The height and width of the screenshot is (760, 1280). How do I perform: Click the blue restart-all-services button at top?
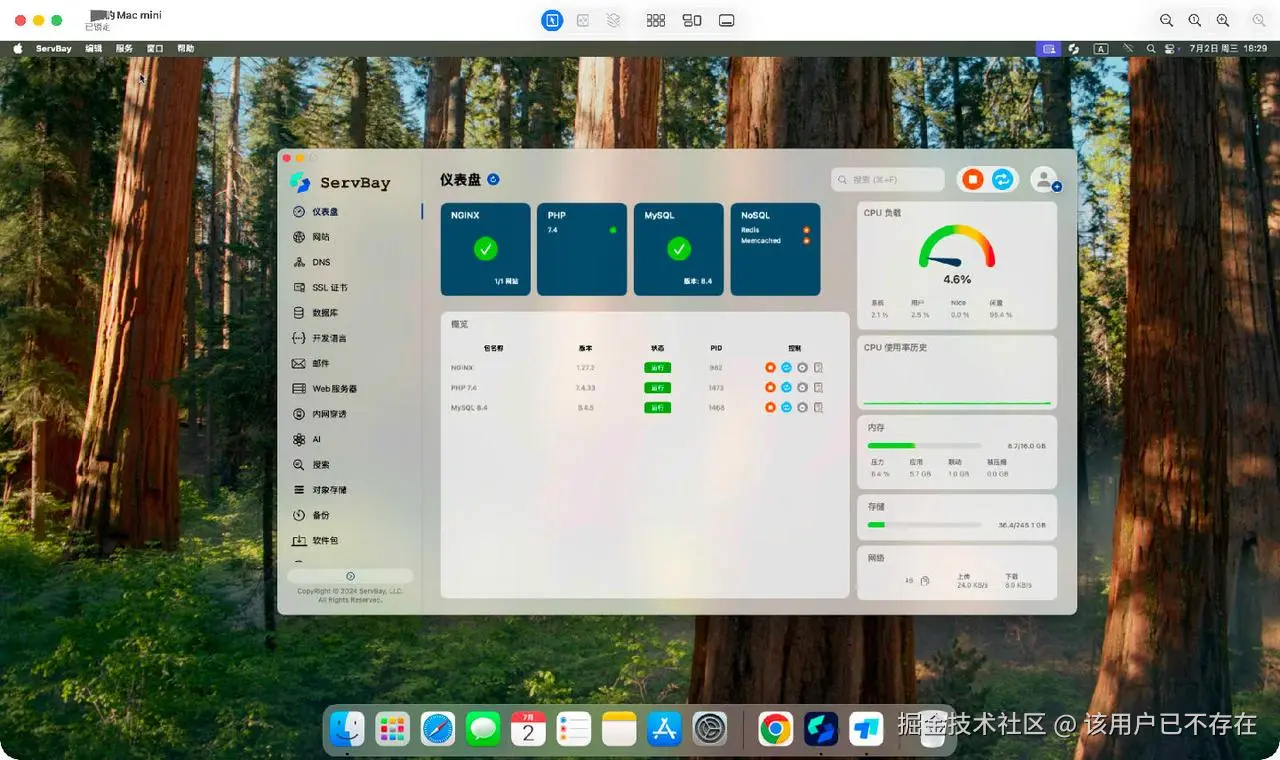click(1003, 179)
